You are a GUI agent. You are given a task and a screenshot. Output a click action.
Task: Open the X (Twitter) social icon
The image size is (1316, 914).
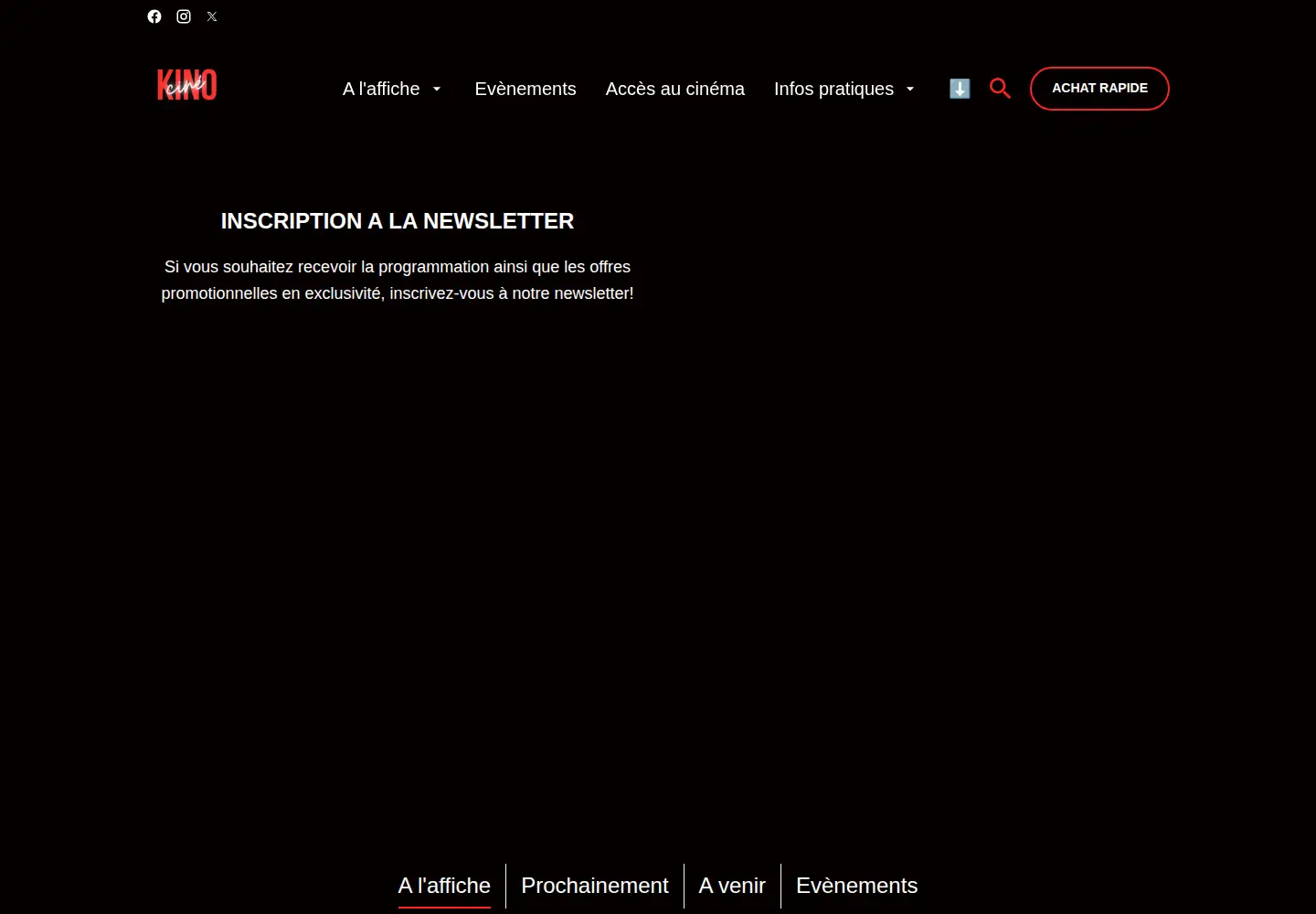coord(212,16)
